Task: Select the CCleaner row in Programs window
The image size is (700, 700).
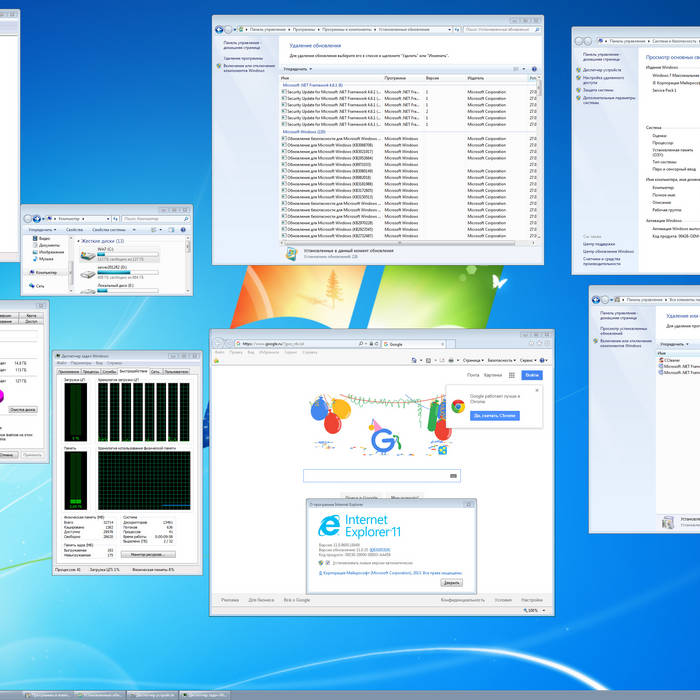Action: 679,360
